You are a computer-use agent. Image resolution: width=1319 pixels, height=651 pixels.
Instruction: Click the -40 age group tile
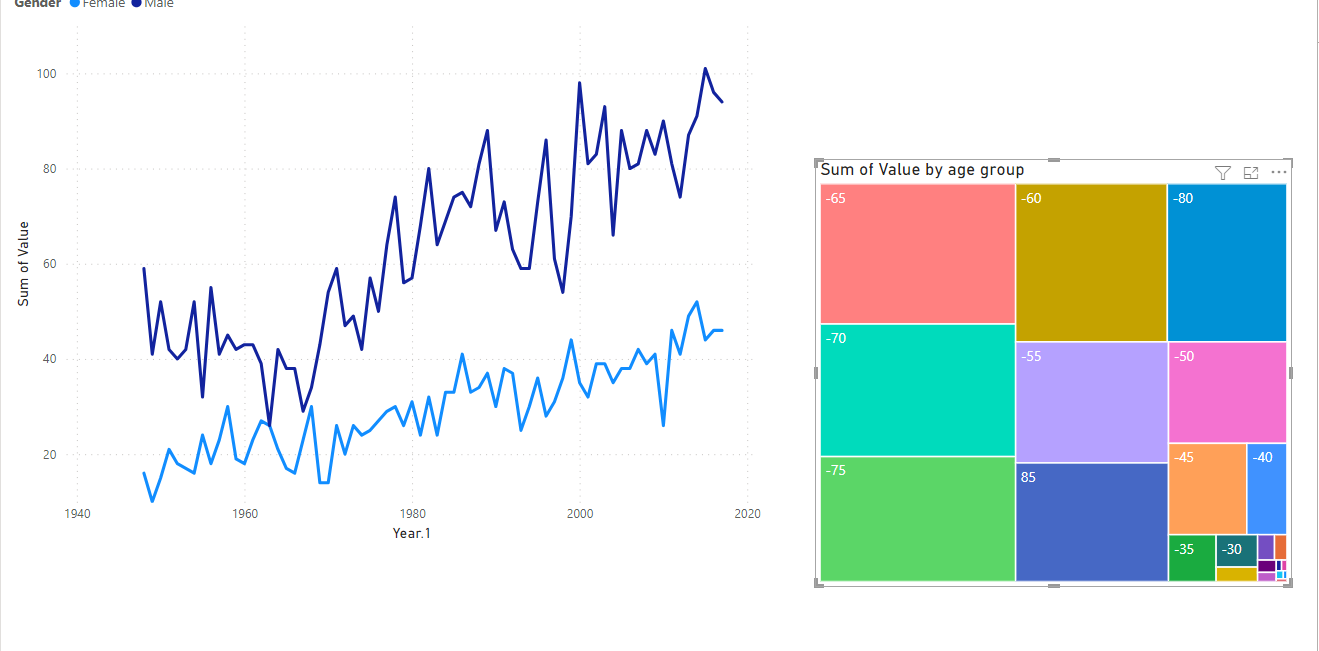click(x=1266, y=489)
